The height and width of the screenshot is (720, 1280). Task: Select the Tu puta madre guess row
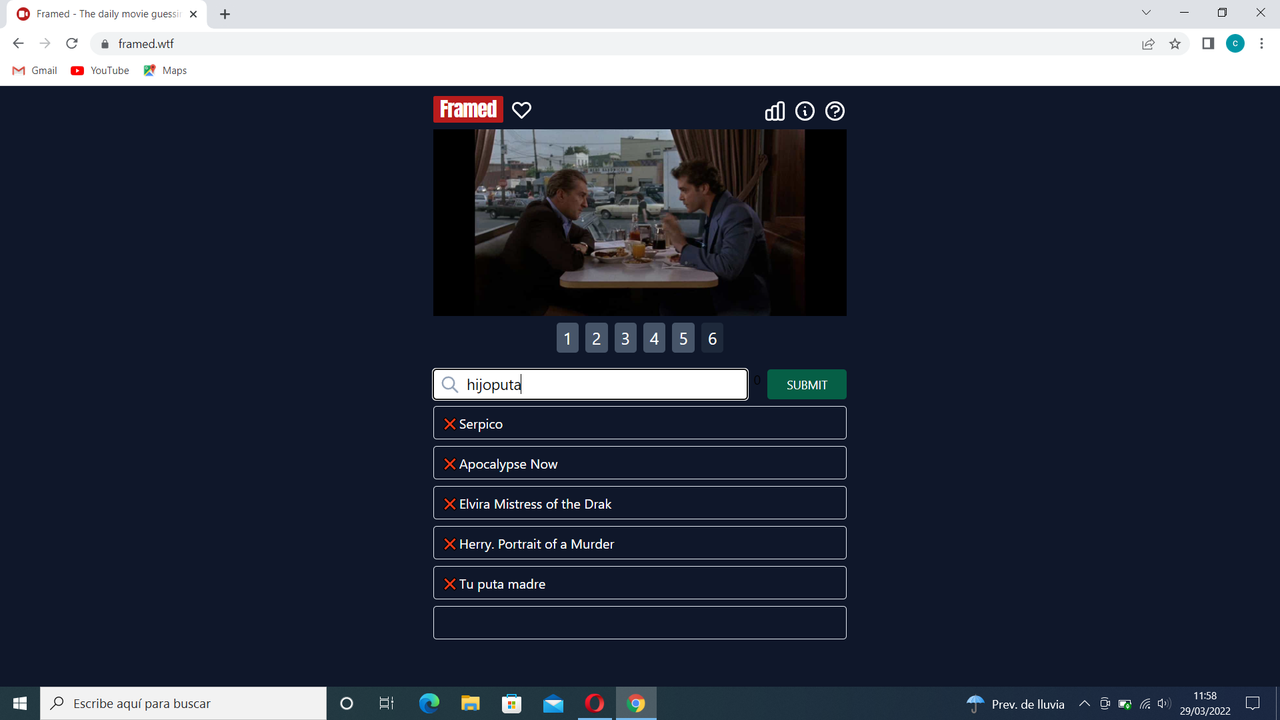(x=640, y=583)
